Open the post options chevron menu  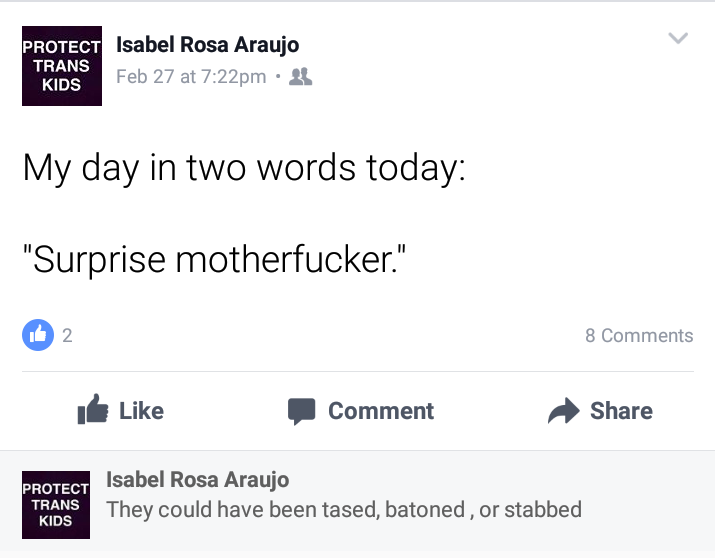pyautogui.click(x=678, y=38)
